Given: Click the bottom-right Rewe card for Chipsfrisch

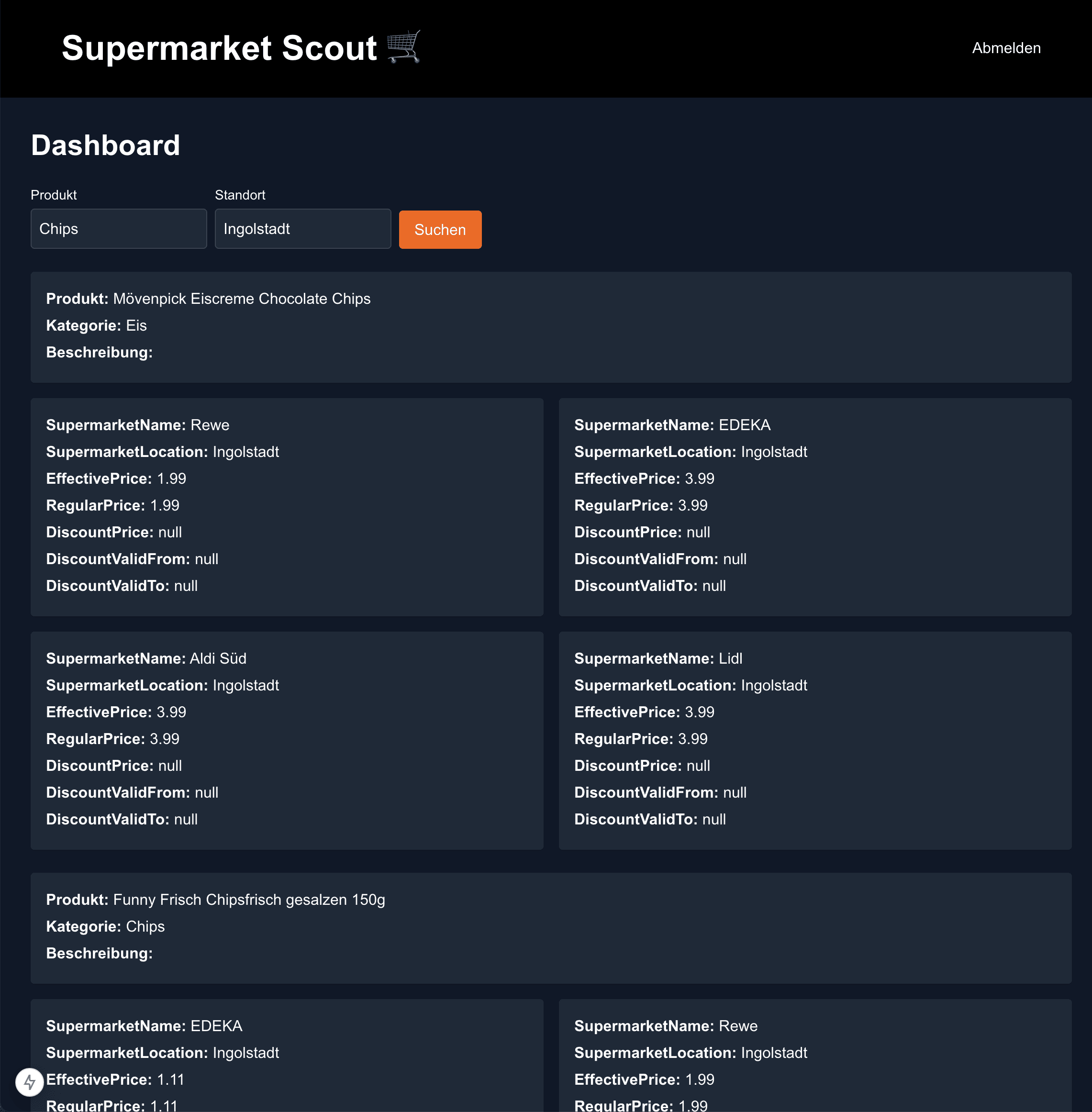Looking at the screenshot, I should coord(814,1055).
